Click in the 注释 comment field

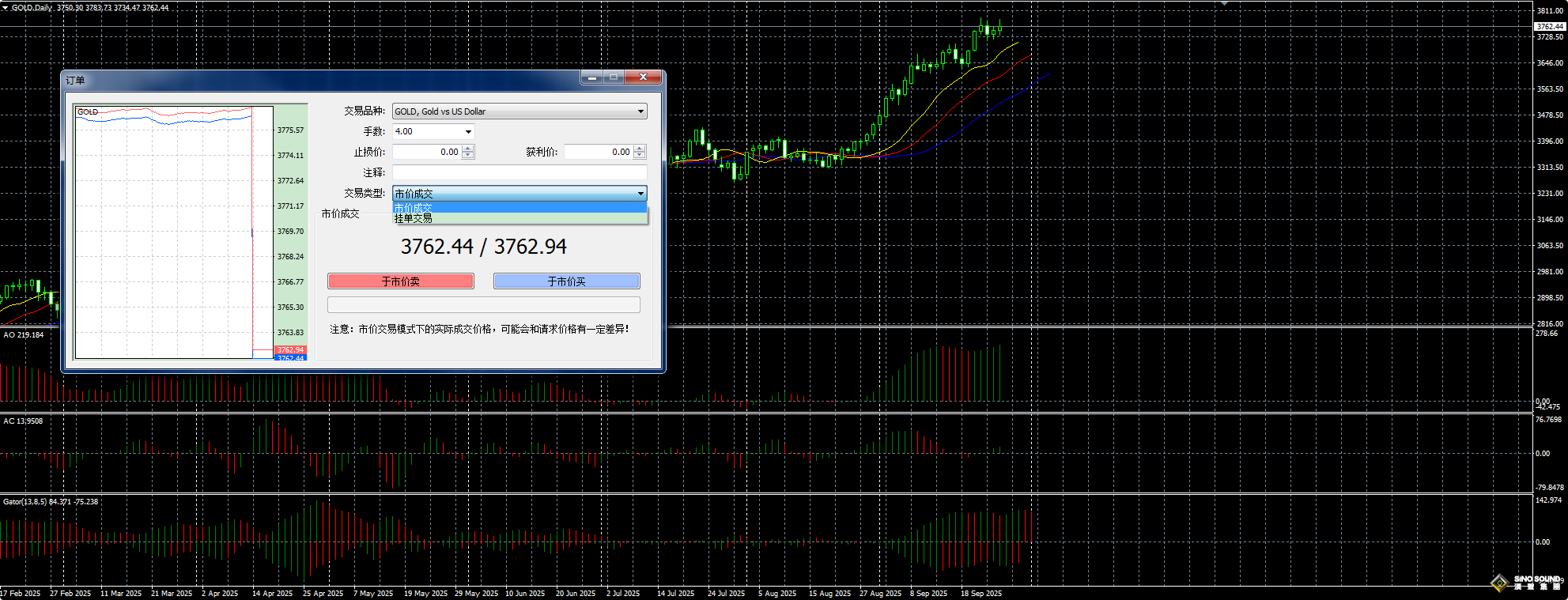point(519,172)
